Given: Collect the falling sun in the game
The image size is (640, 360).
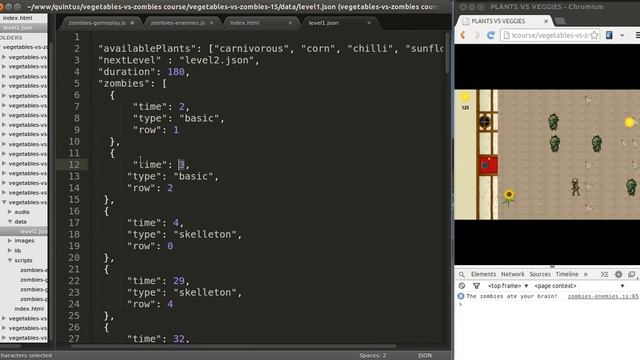Looking at the screenshot, I should click(630, 122).
